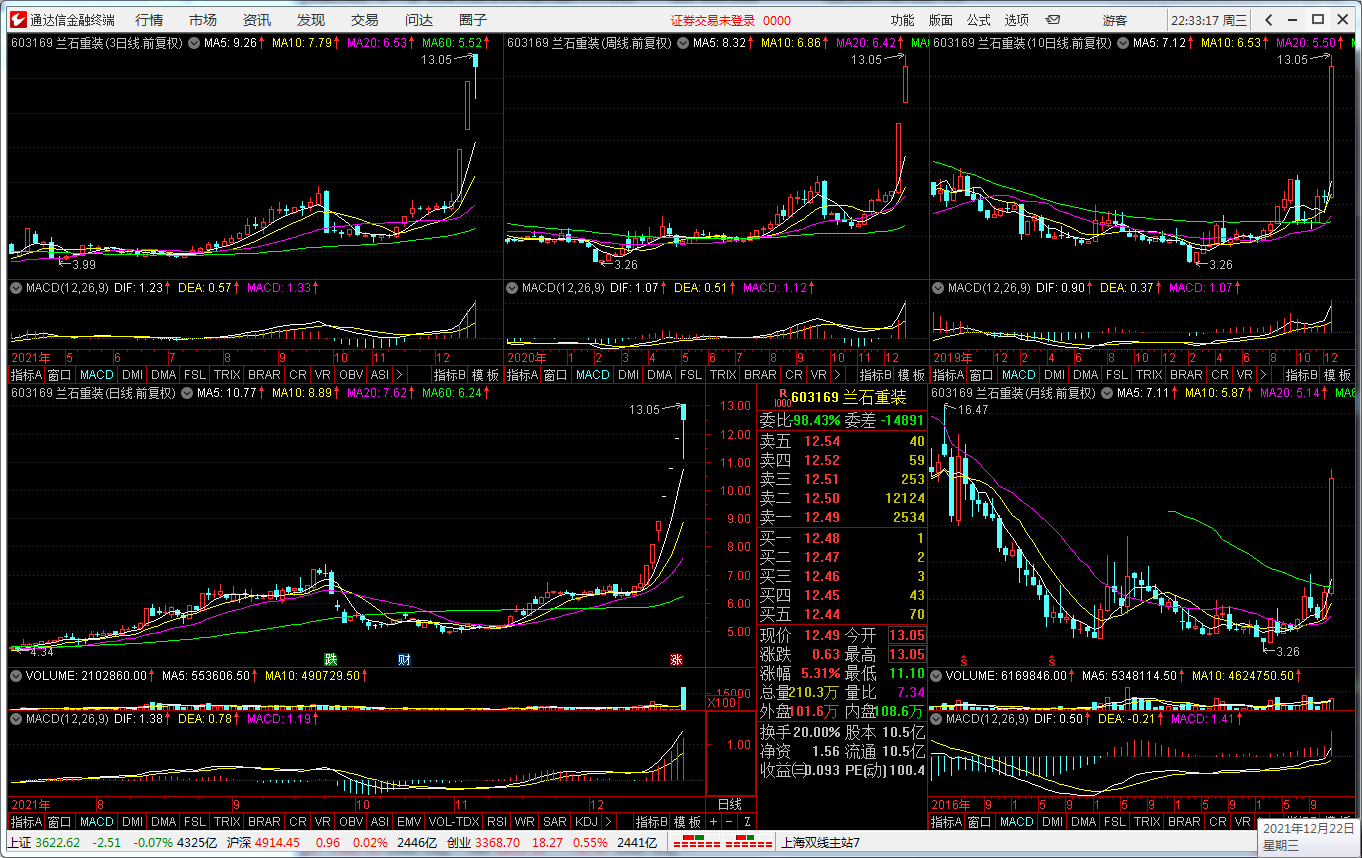This screenshot has height=858, width=1362.
Task: Open the envelope message icon in top bar
Action: [x=1053, y=20]
